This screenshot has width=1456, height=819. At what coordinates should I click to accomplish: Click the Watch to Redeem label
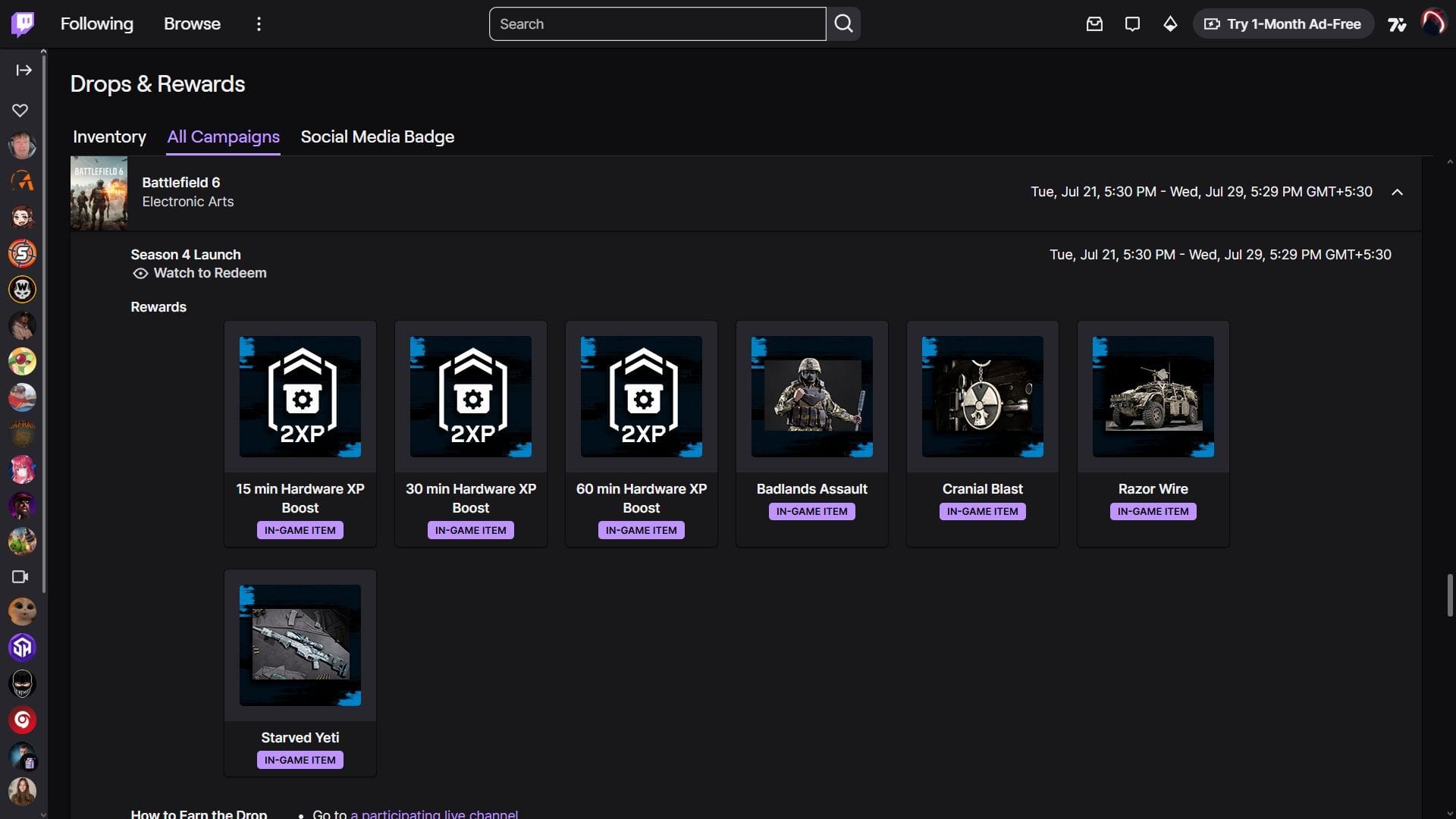(x=210, y=273)
